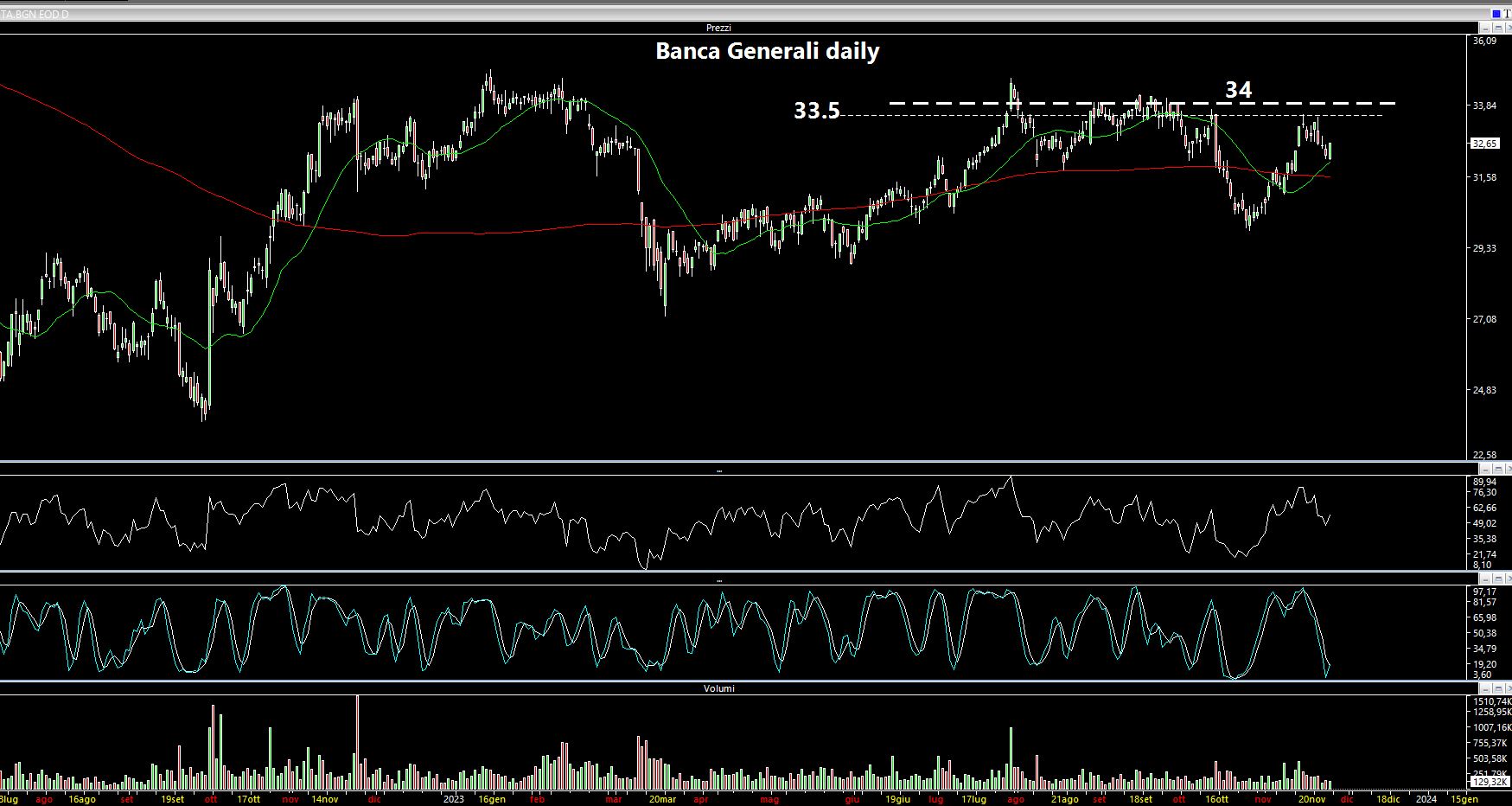Click the 20nov date axis label
This screenshot has width=1512, height=806.
point(1312,800)
